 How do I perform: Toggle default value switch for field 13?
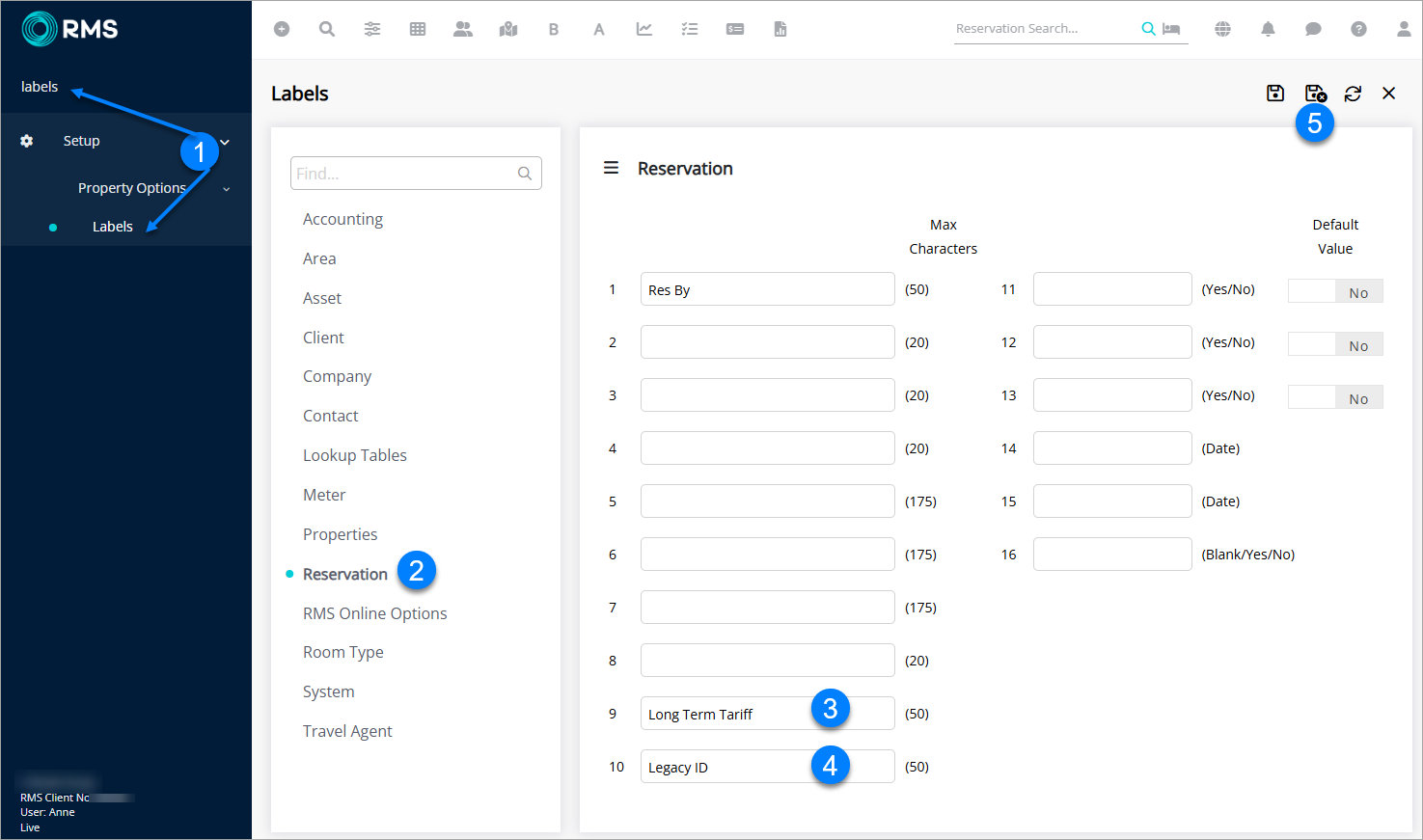pyautogui.click(x=1335, y=397)
